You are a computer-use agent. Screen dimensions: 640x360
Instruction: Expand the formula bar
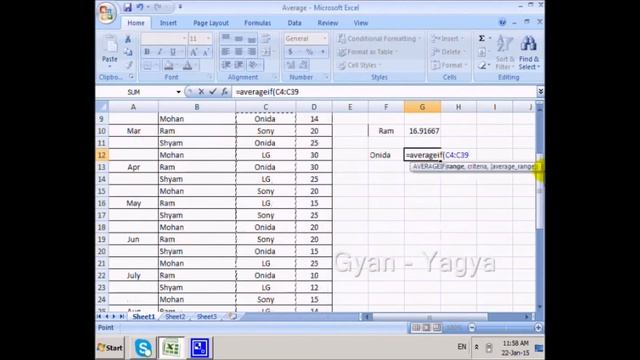click(x=540, y=92)
